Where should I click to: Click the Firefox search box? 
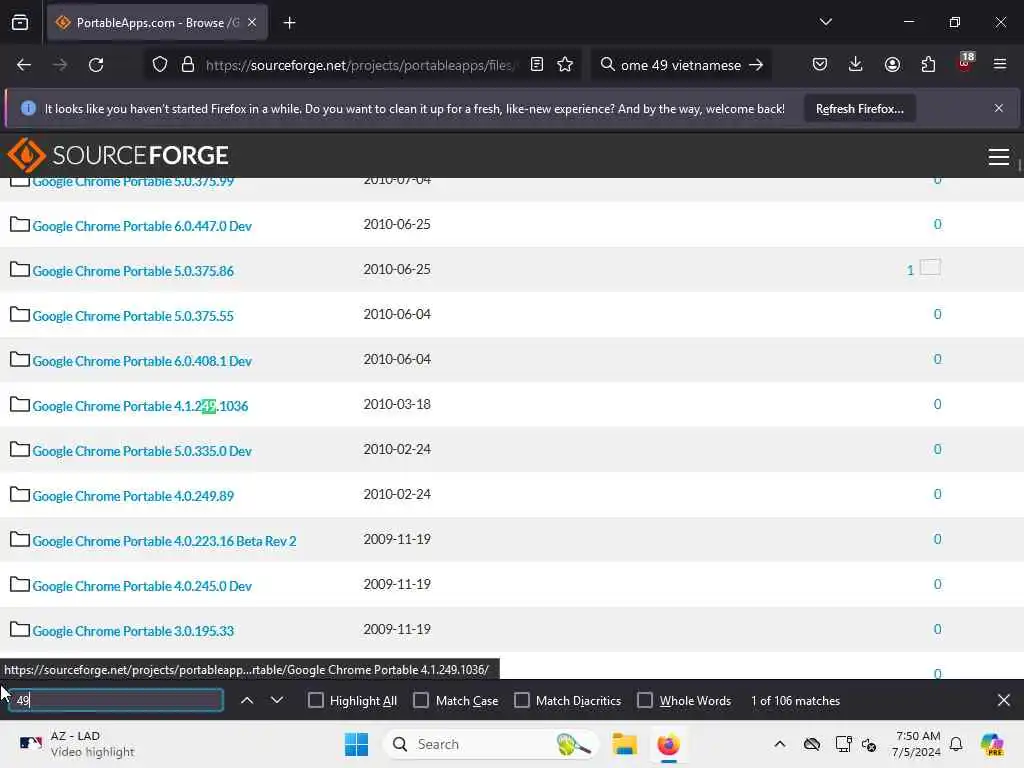pyautogui.click(x=679, y=65)
